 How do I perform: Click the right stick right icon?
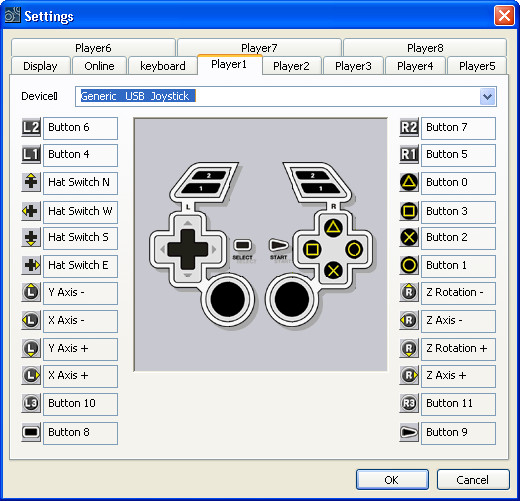pos(409,375)
